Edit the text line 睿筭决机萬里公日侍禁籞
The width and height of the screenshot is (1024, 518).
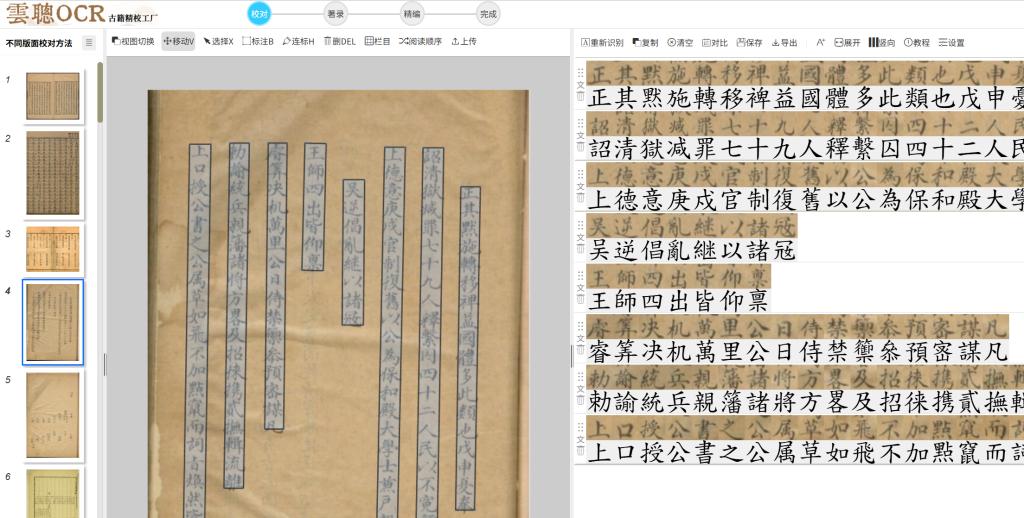click(x=797, y=351)
